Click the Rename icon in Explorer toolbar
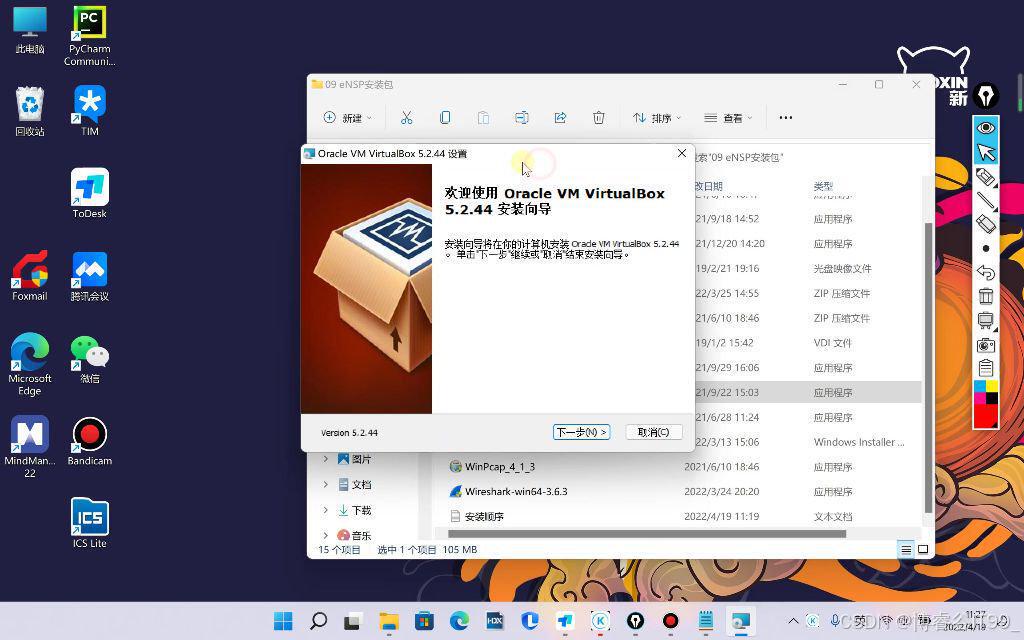Viewport: 1024px width, 640px height. pyautogui.click(x=521, y=118)
